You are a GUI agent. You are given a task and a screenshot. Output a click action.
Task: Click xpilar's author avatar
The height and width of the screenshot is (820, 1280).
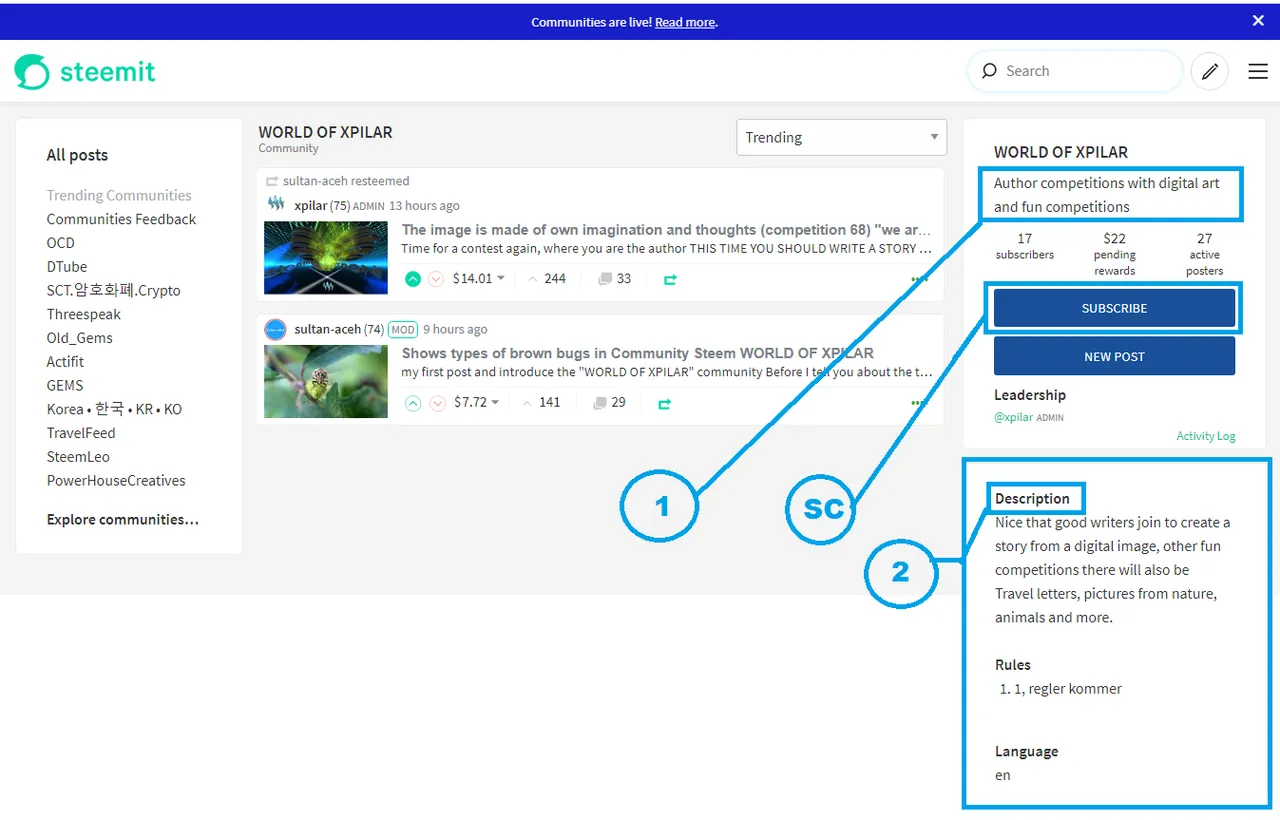276,205
